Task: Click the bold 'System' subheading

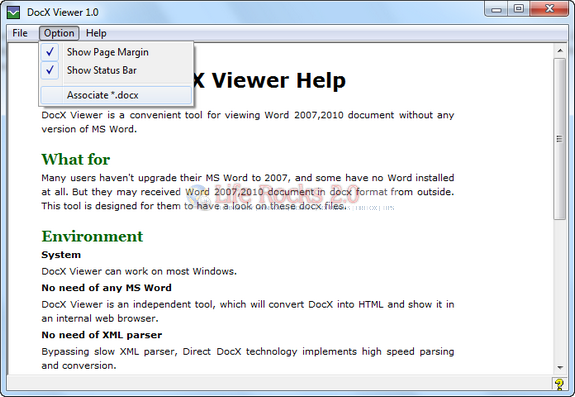Action: pyautogui.click(x=61, y=255)
